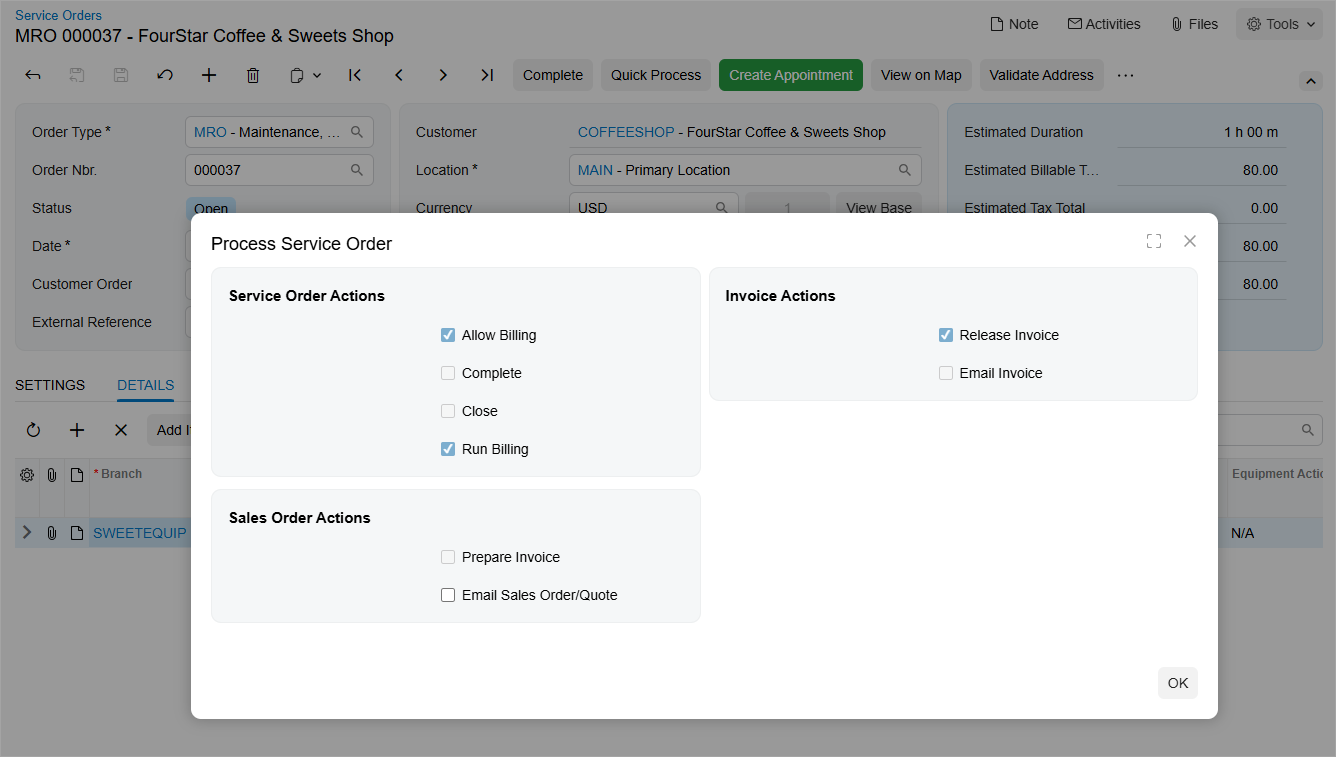The width and height of the screenshot is (1336, 757).
Task: Add new record with plus icon
Action: tap(209, 75)
